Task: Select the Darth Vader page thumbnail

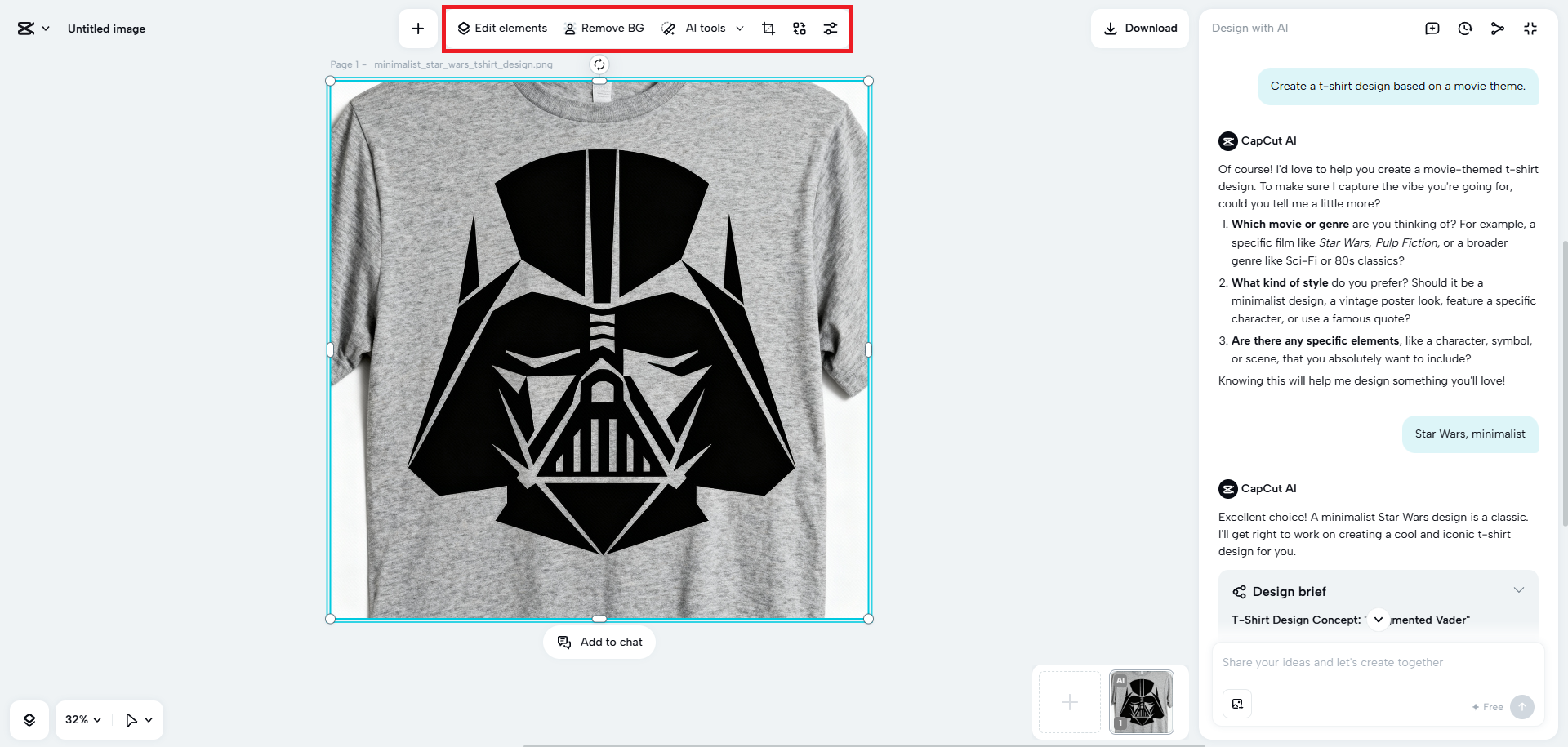Action: pyautogui.click(x=1141, y=702)
